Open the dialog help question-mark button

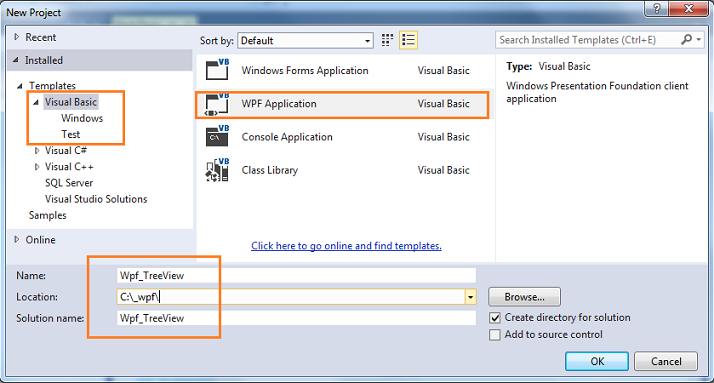coord(657,8)
